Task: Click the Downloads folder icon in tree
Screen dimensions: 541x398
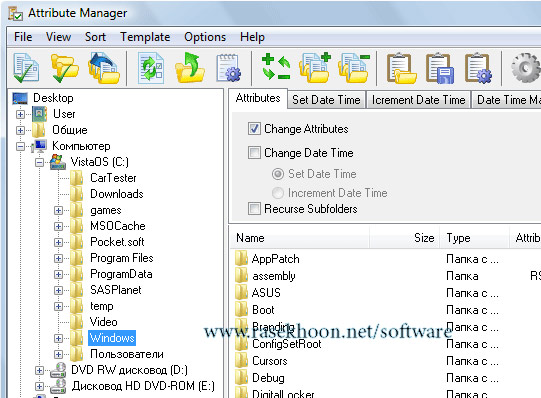Action: pyautogui.click(x=76, y=194)
